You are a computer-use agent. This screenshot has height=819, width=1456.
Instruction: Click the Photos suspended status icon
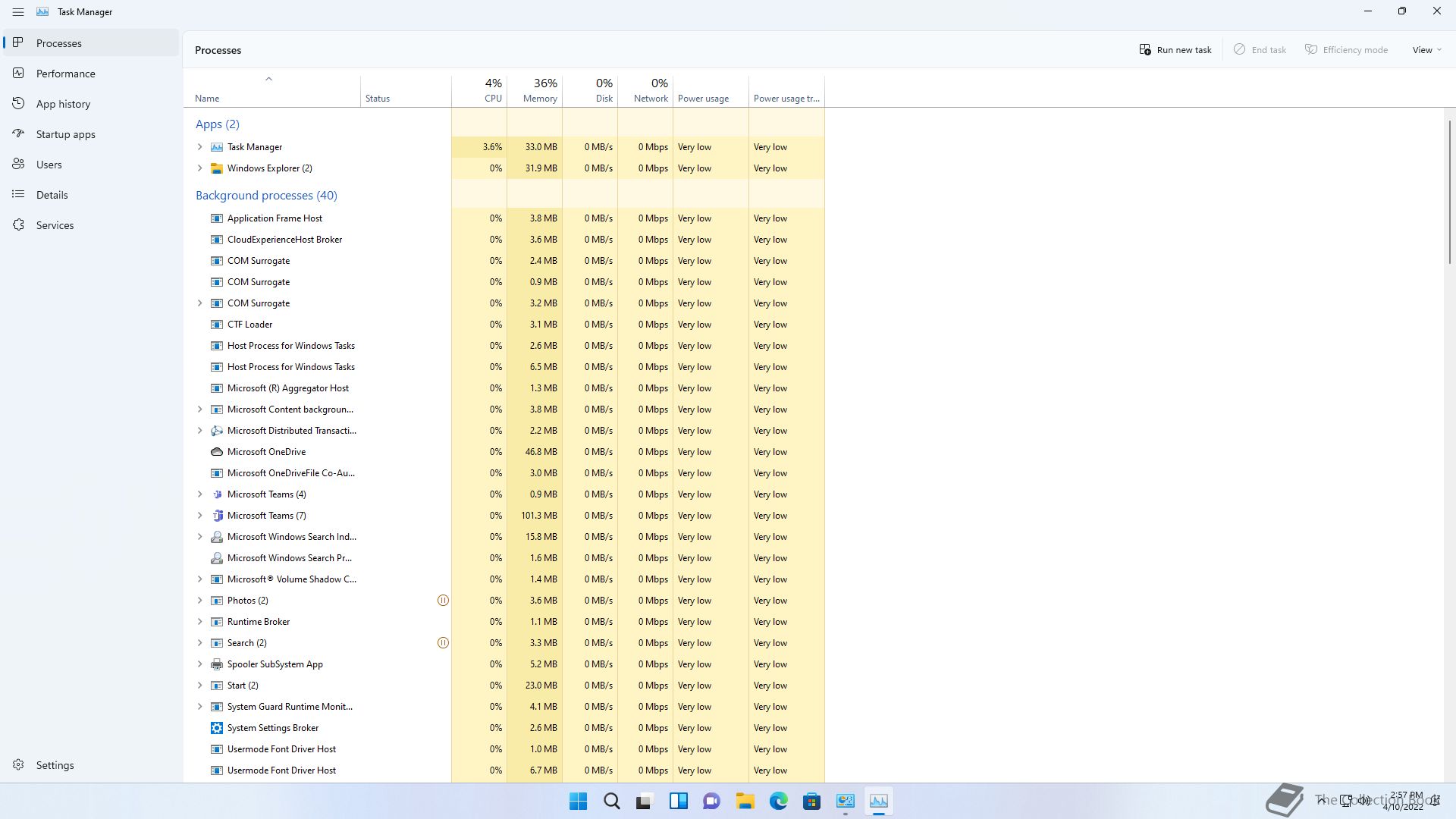point(443,601)
